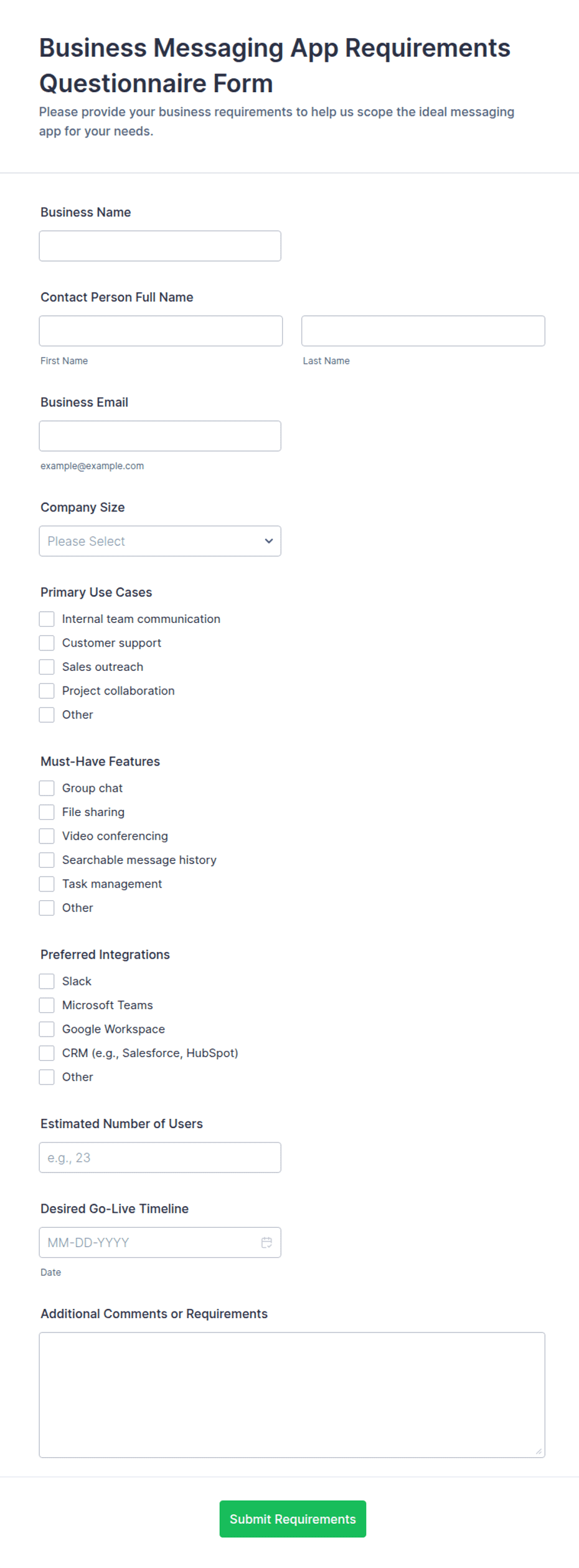Tick the Customer support checkbox
Image resolution: width=579 pixels, height=1568 pixels.
[47, 643]
